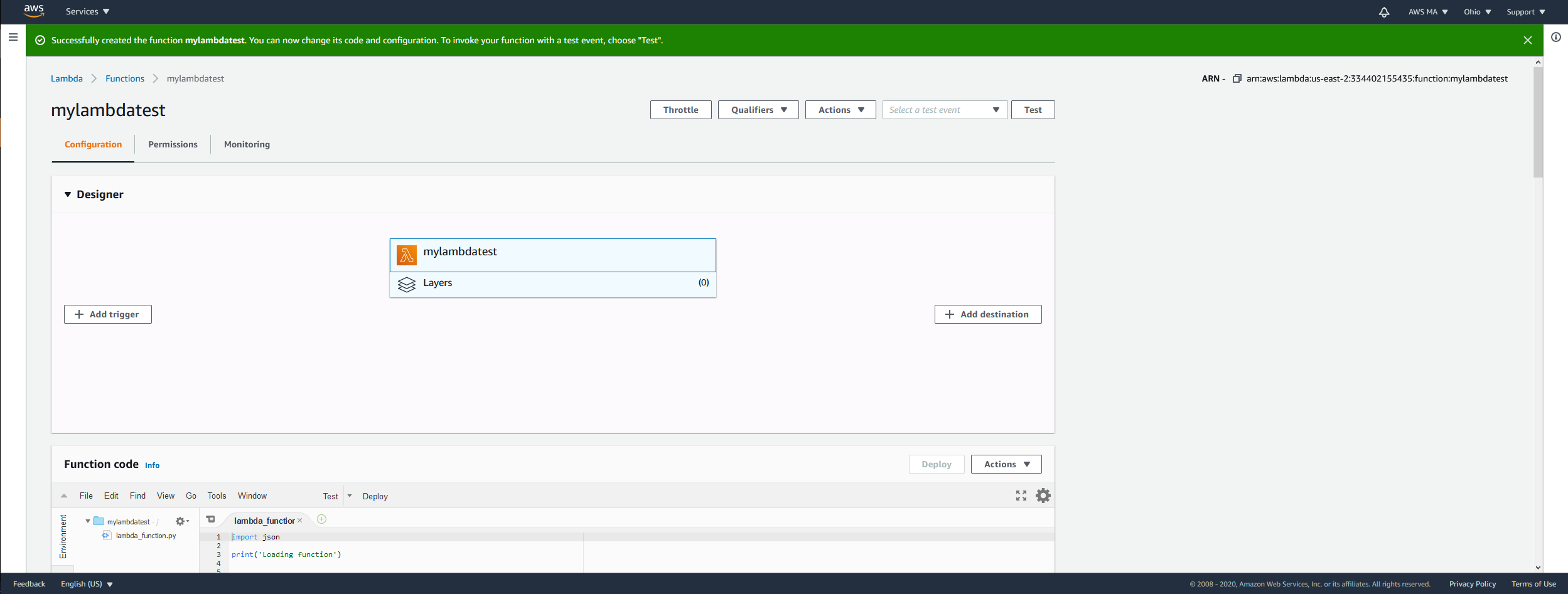Open the Privacy Policy link
1568x594 pixels.
pyautogui.click(x=1473, y=584)
